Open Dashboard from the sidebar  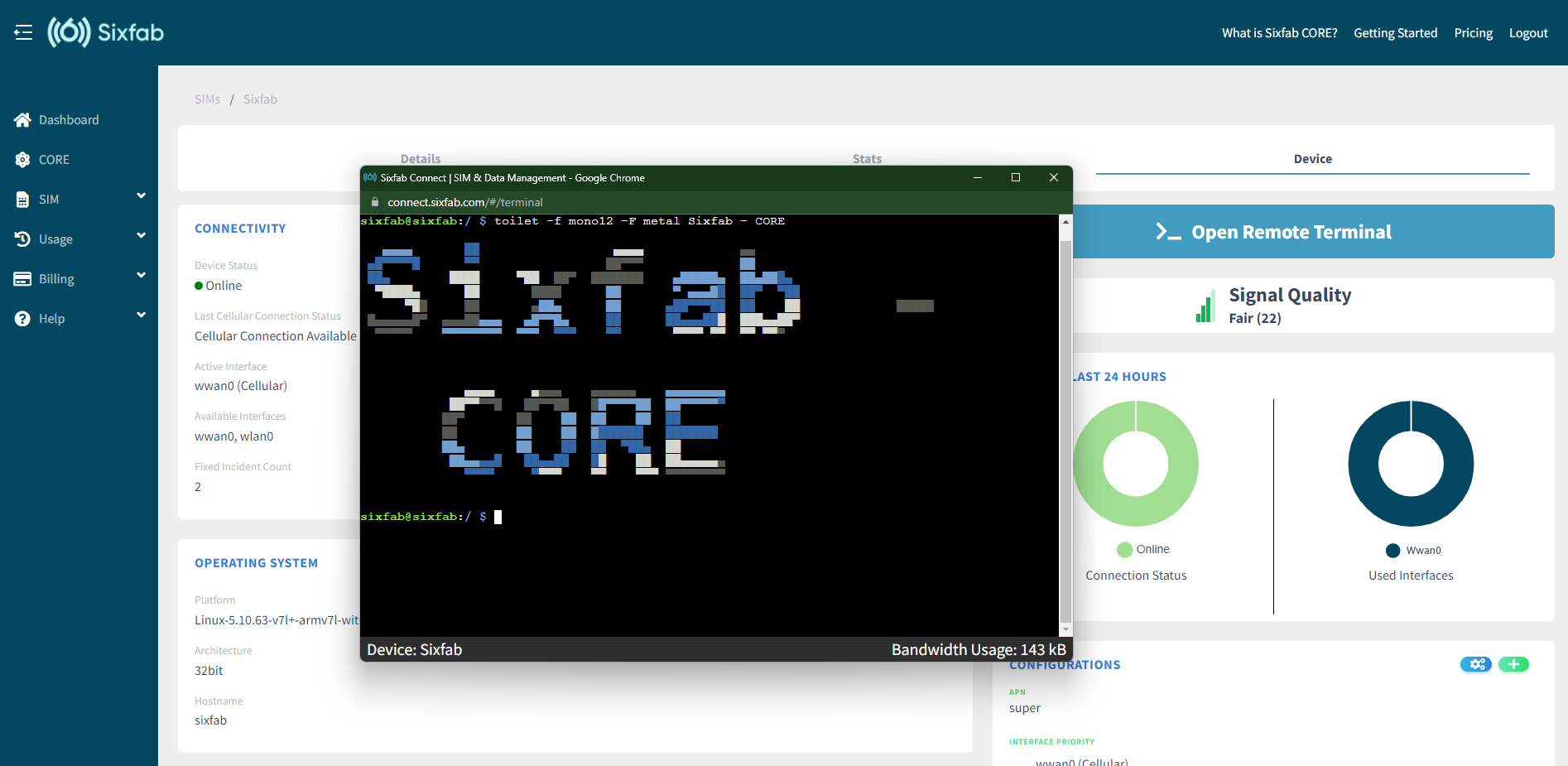click(69, 120)
